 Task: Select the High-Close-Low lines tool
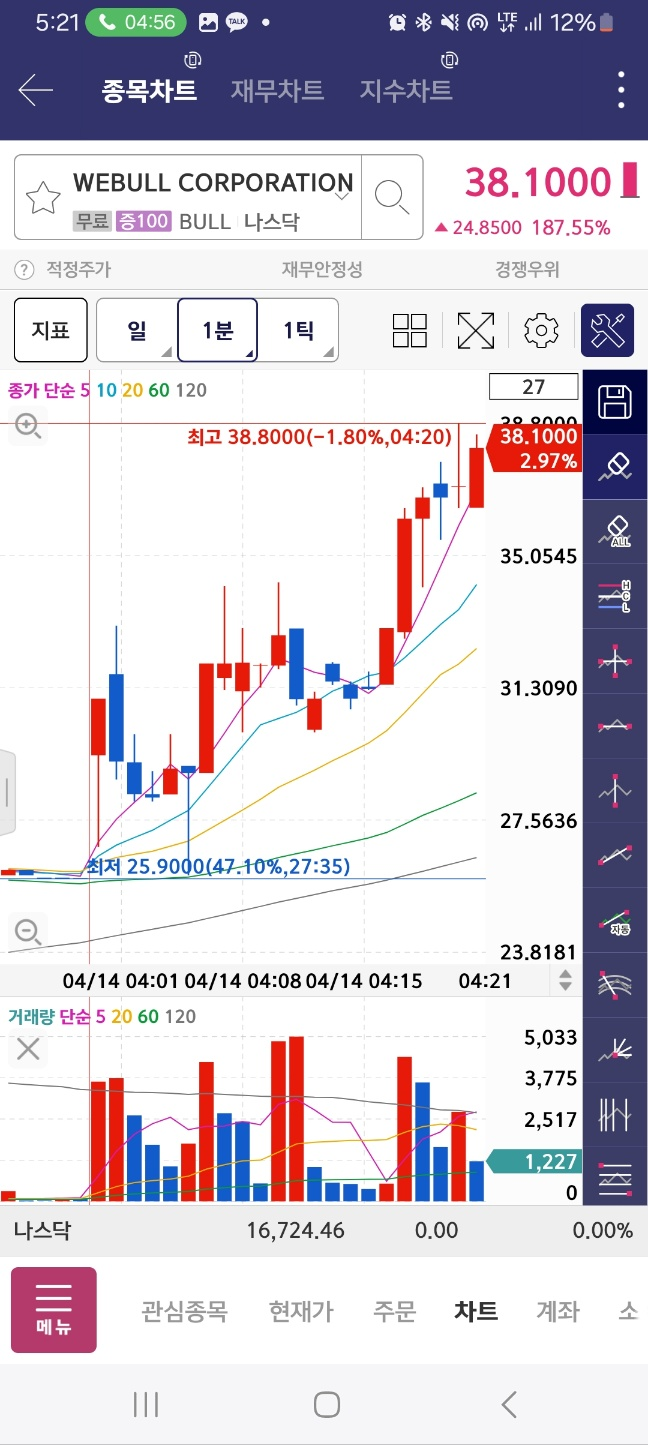(x=615, y=597)
